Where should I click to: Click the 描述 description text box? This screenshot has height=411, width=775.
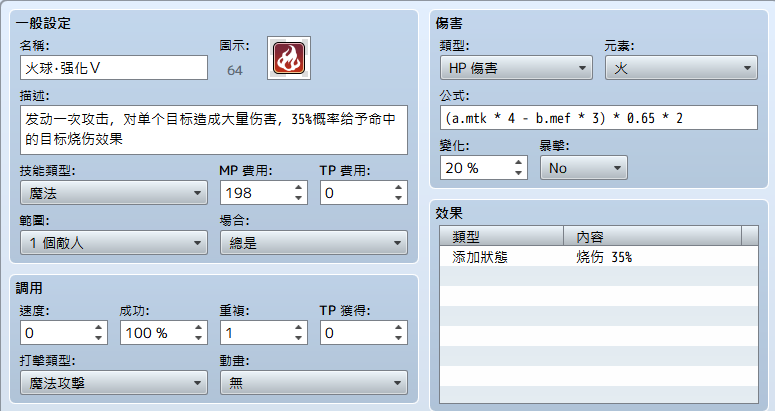pos(214,130)
